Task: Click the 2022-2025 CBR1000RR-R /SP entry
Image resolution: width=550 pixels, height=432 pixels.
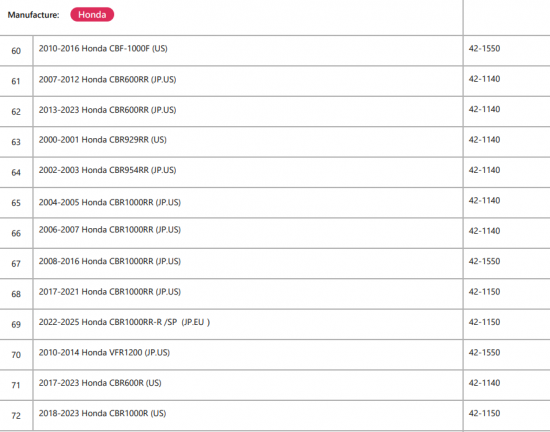Action: 124,322
